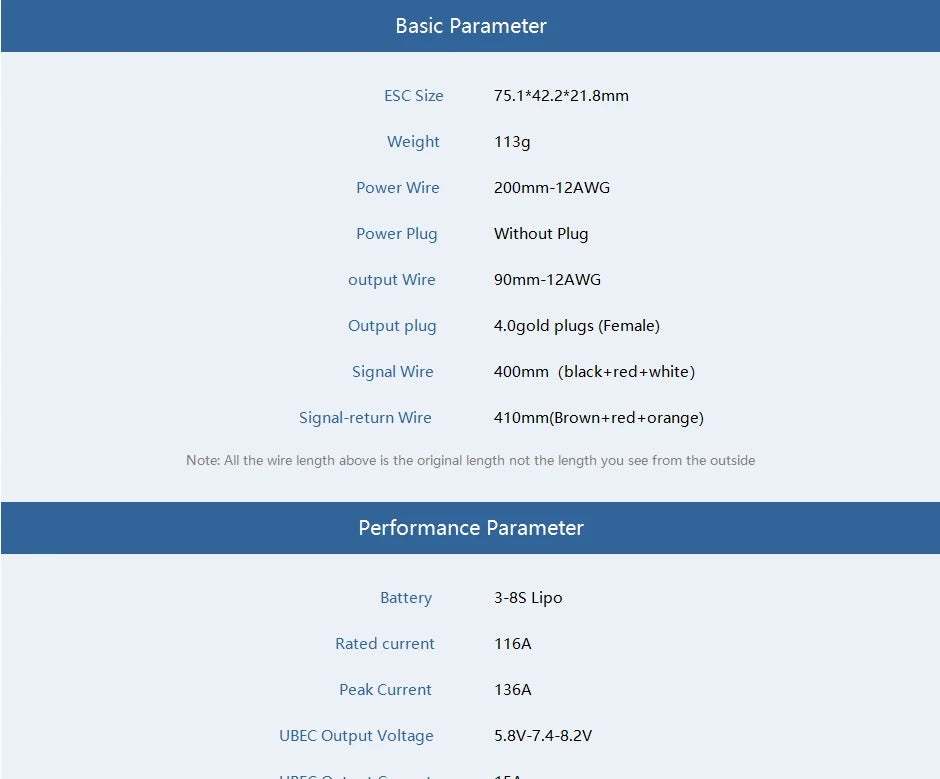Click the Signal Wire label

392,372
